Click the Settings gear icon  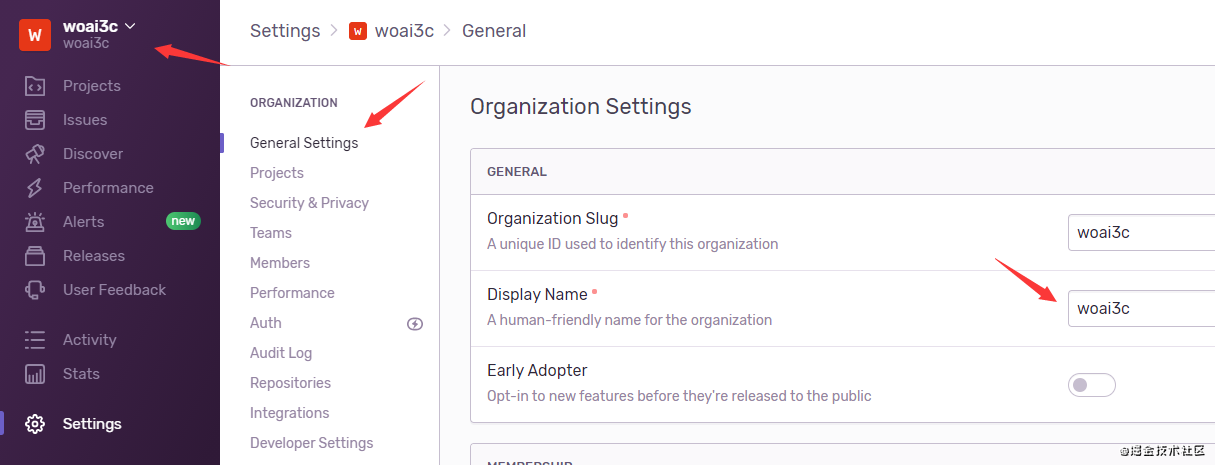pyautogui.click(x=35, y=424)
